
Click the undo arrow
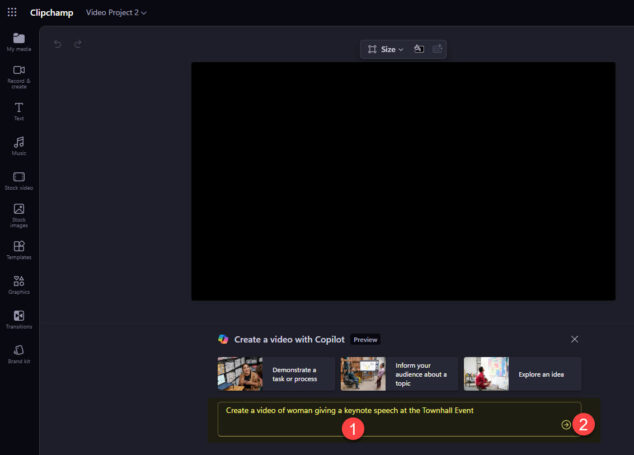pos(58,44)
